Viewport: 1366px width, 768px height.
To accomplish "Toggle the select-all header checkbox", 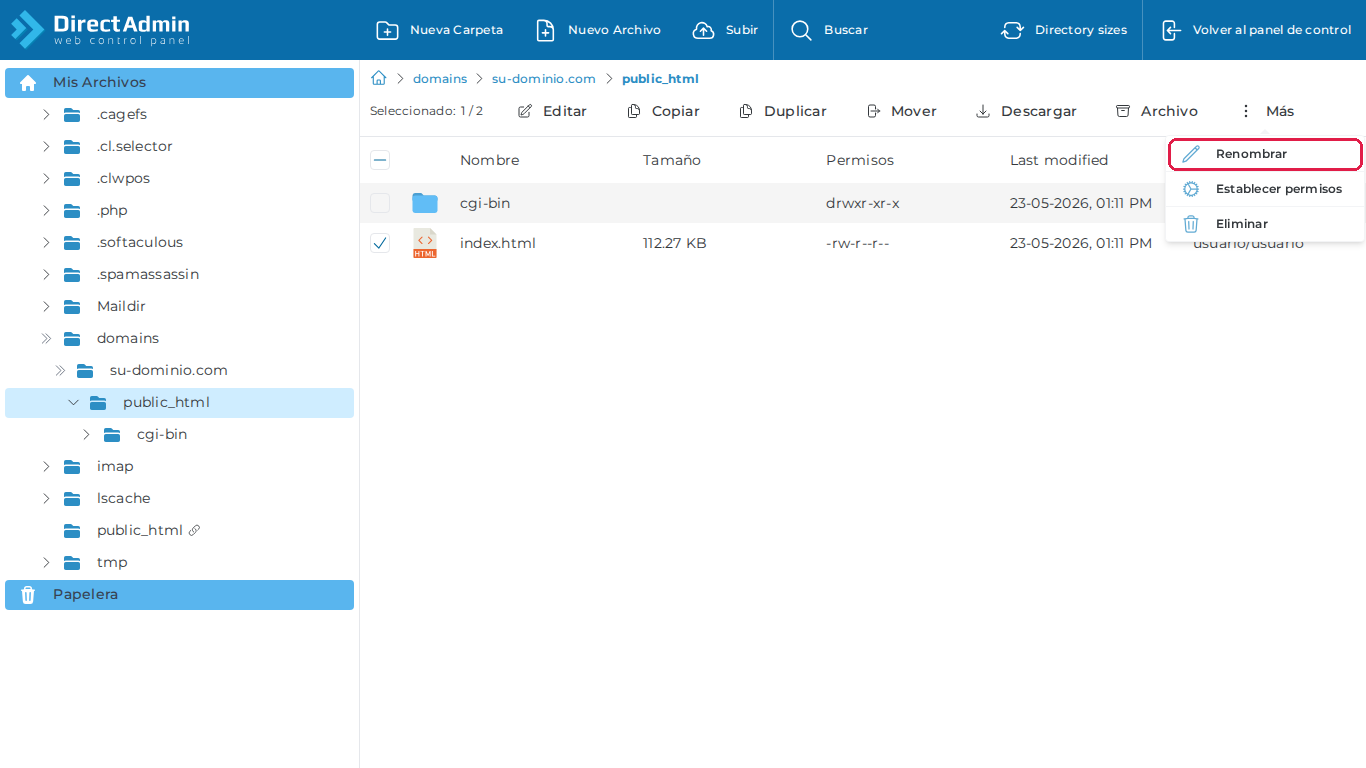I will (380, 160).
